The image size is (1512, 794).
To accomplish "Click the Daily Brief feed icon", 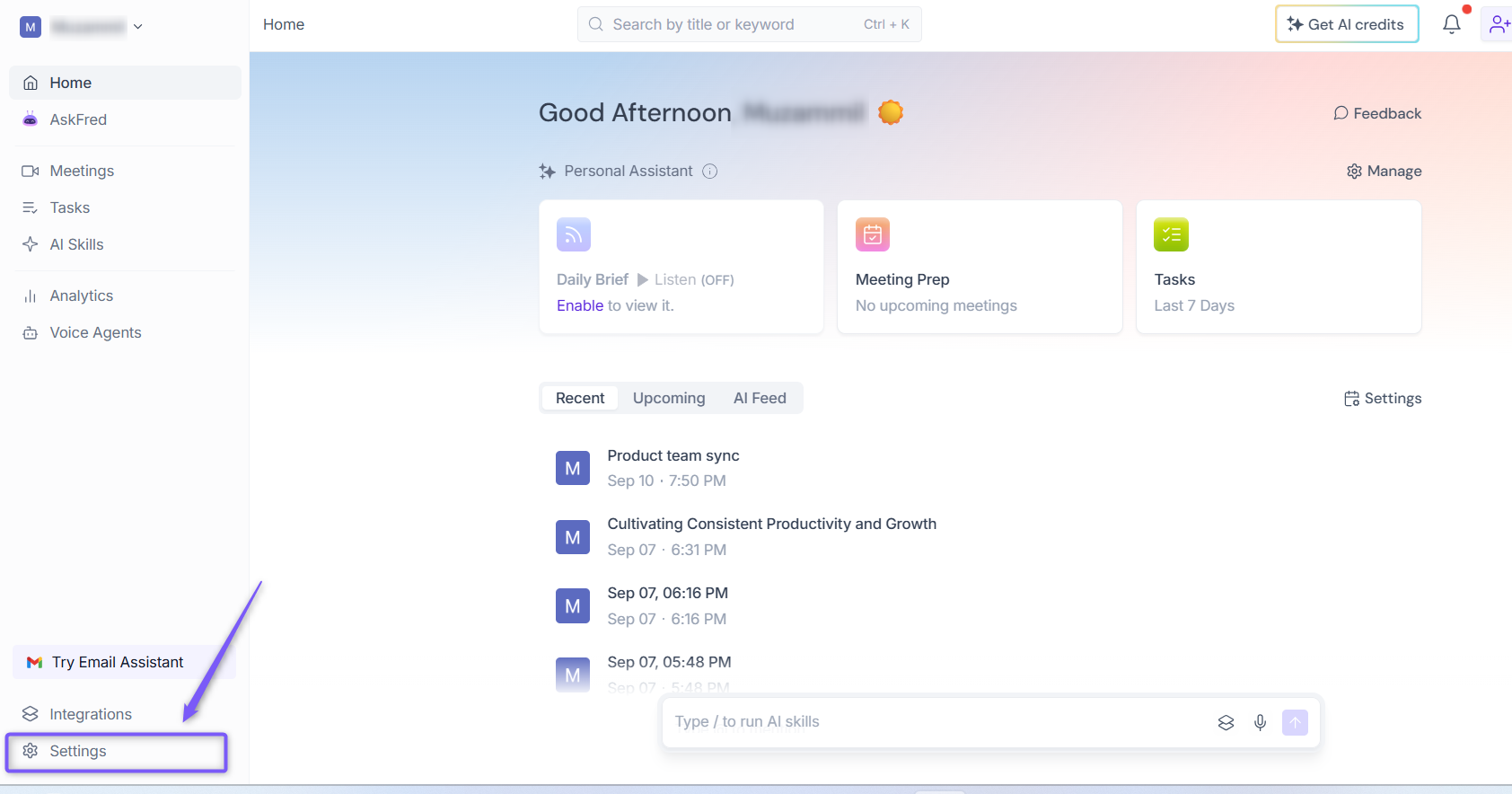I will 574,234.
